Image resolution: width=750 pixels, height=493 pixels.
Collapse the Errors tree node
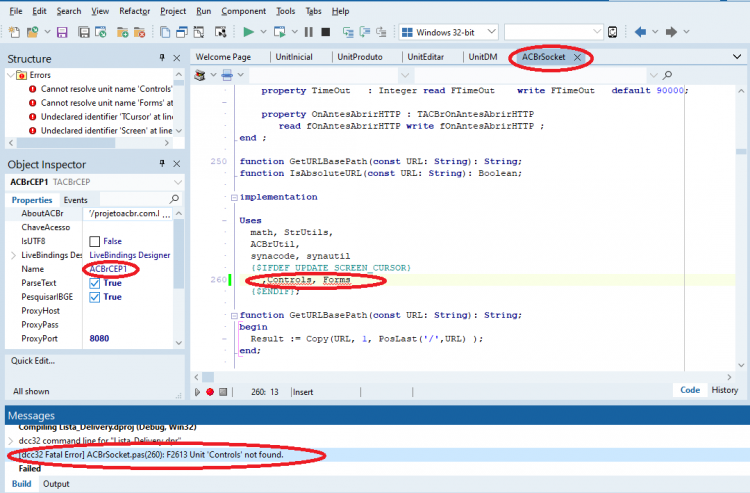tap(11, 75)
